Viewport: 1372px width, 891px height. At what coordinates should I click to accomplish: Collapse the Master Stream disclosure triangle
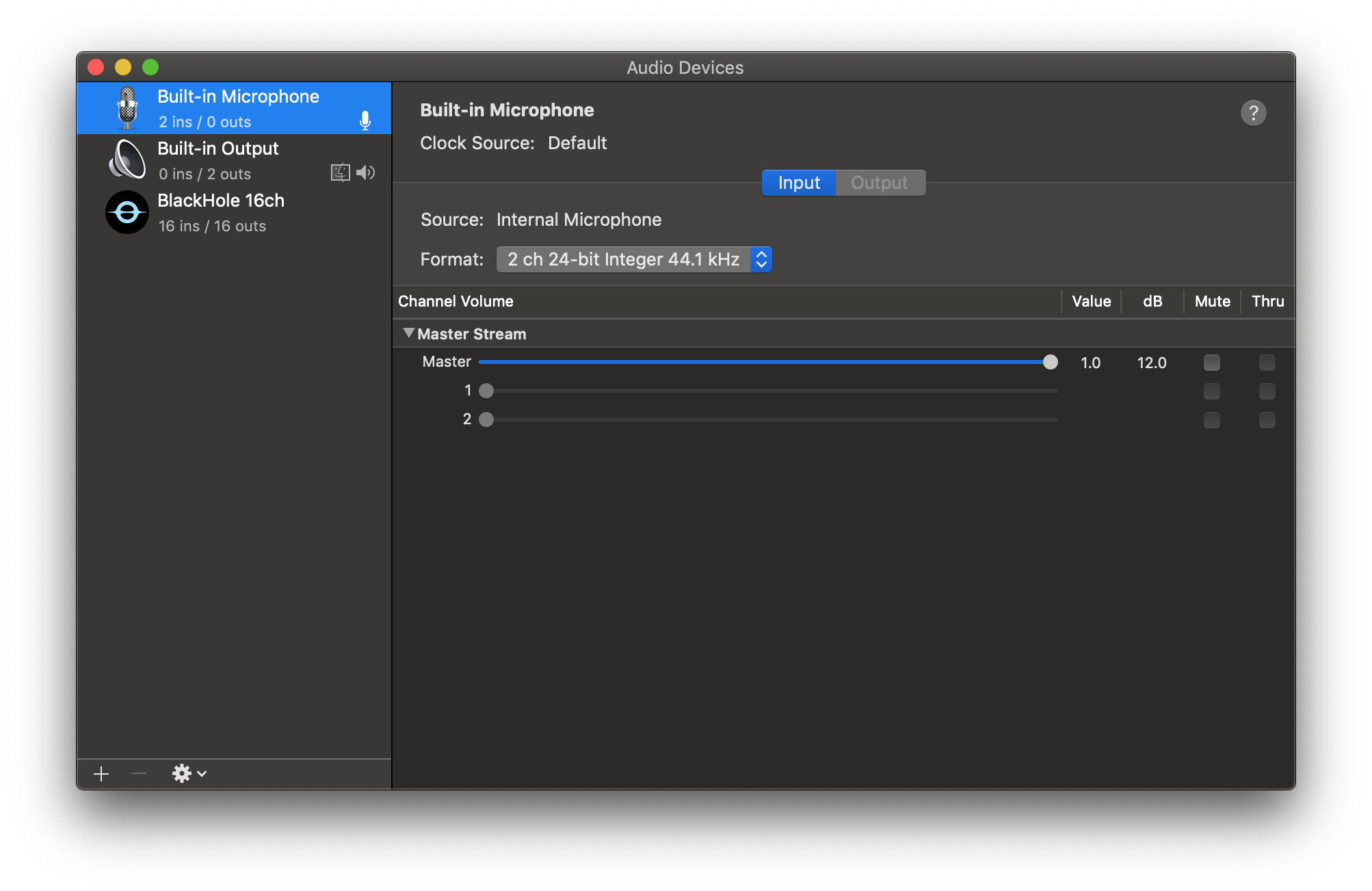[x=409, y=333]
